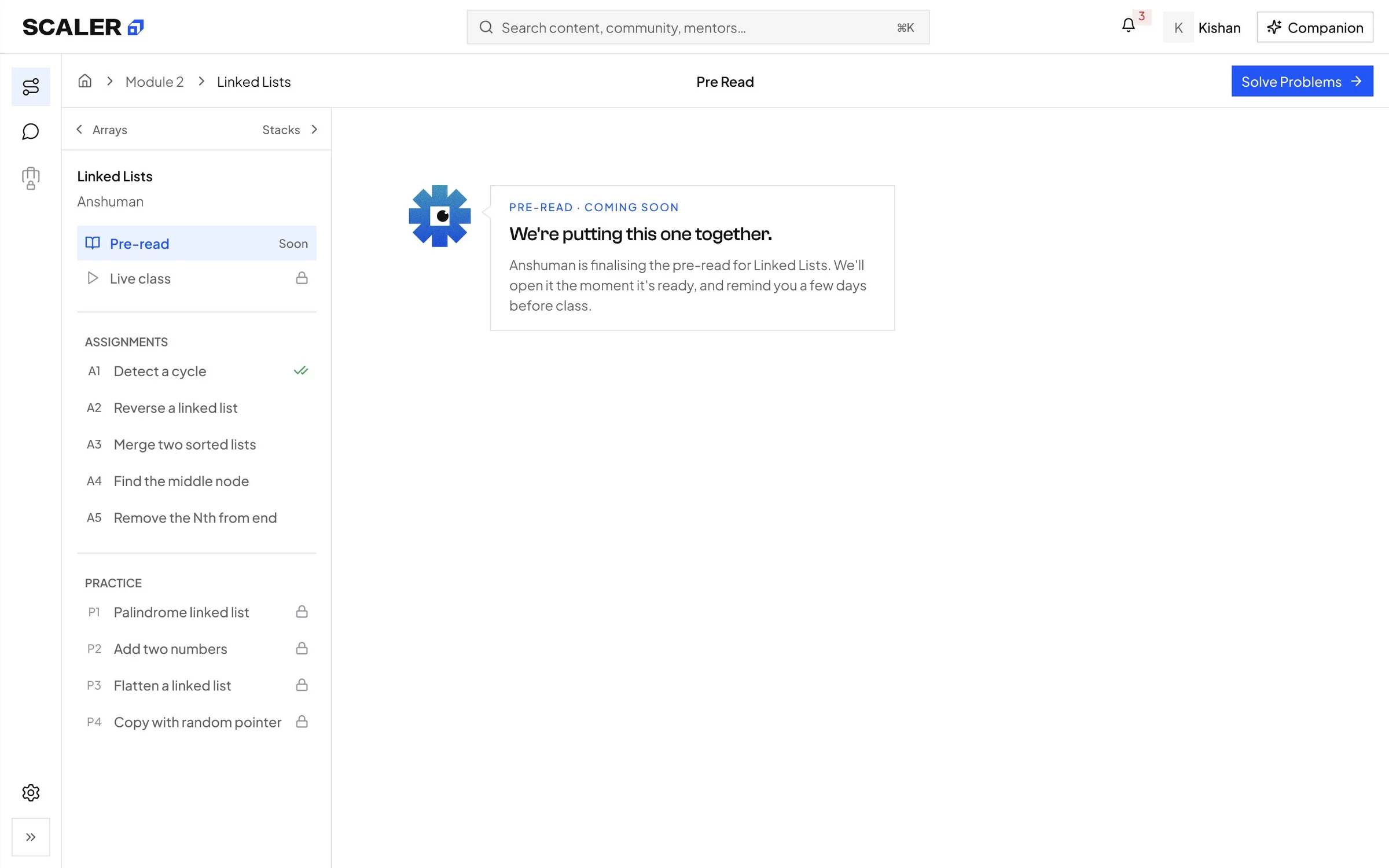Screen dimensions: 1389x868
Task: Open practice P3 Flatten a linked list
Action: coord(197,685)
